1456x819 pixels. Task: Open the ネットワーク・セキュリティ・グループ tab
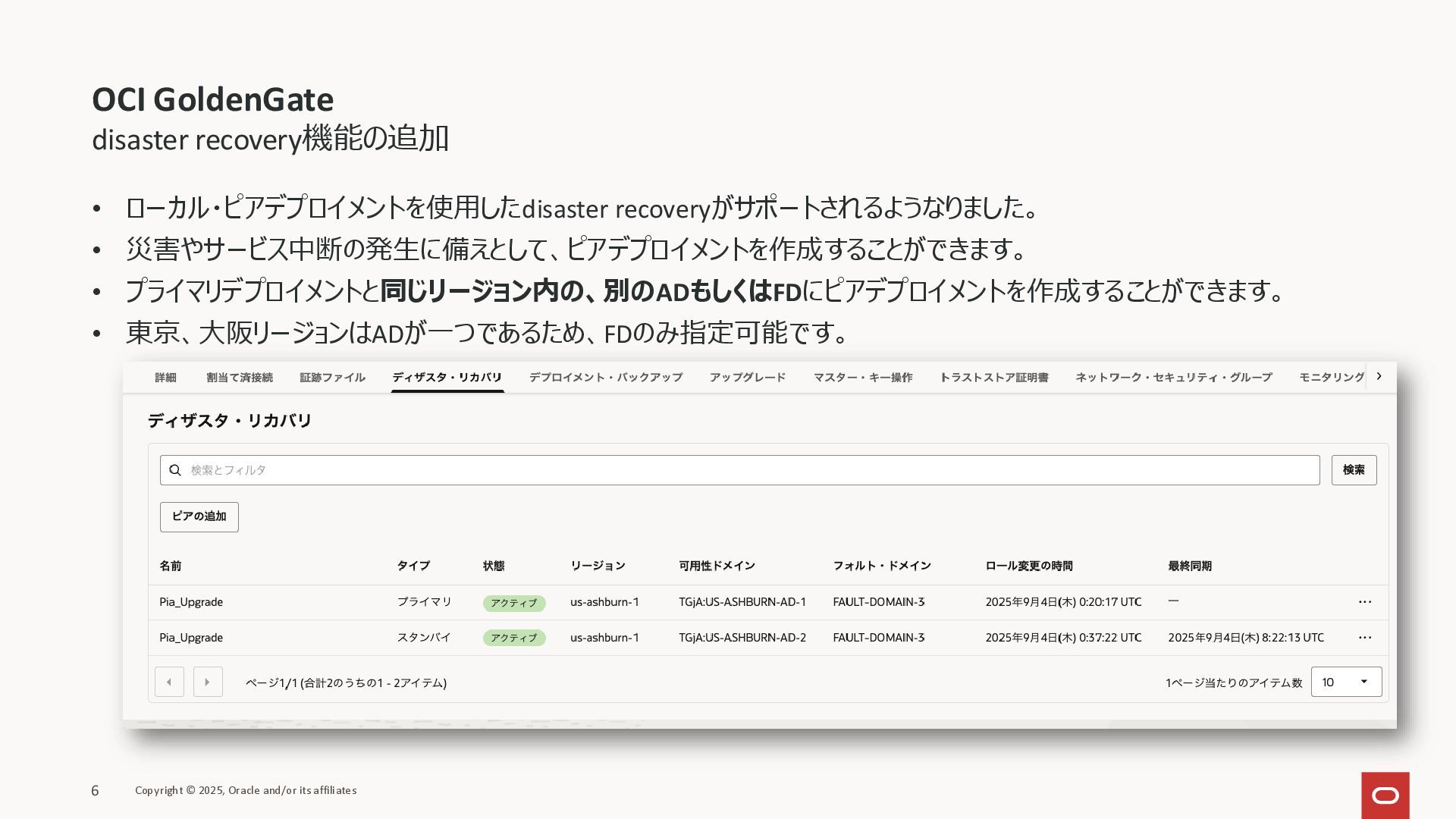tap(1174, 378)
